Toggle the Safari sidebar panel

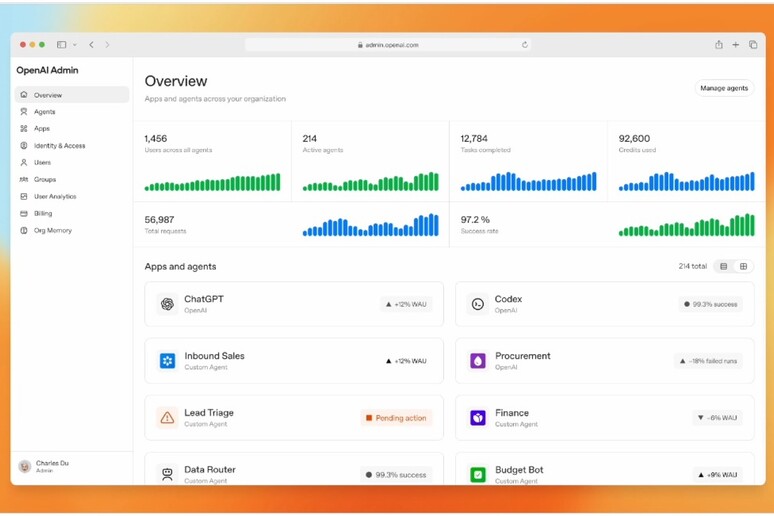[61, 45]
